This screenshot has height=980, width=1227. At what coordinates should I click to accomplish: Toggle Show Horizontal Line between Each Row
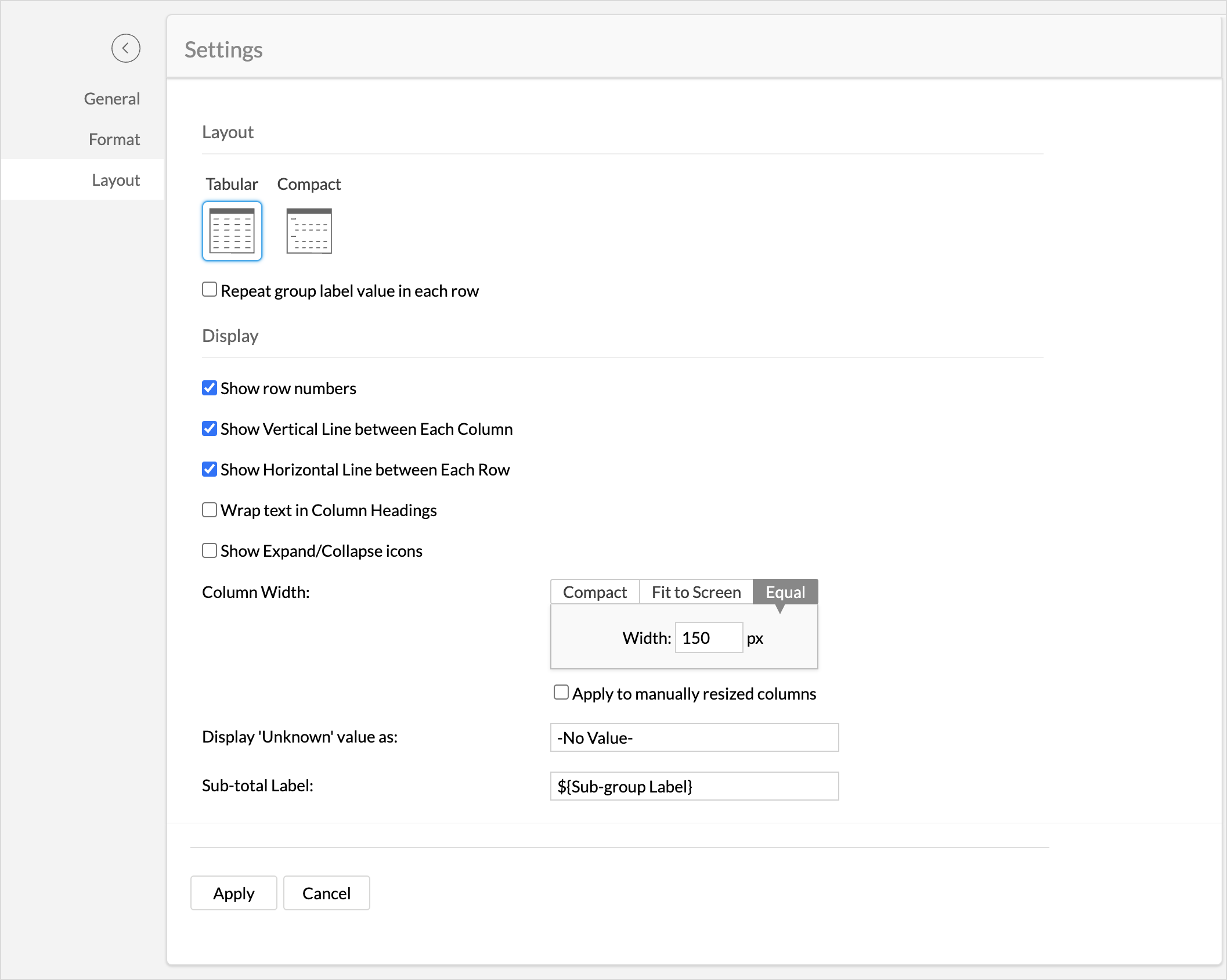tap(209, 469)
